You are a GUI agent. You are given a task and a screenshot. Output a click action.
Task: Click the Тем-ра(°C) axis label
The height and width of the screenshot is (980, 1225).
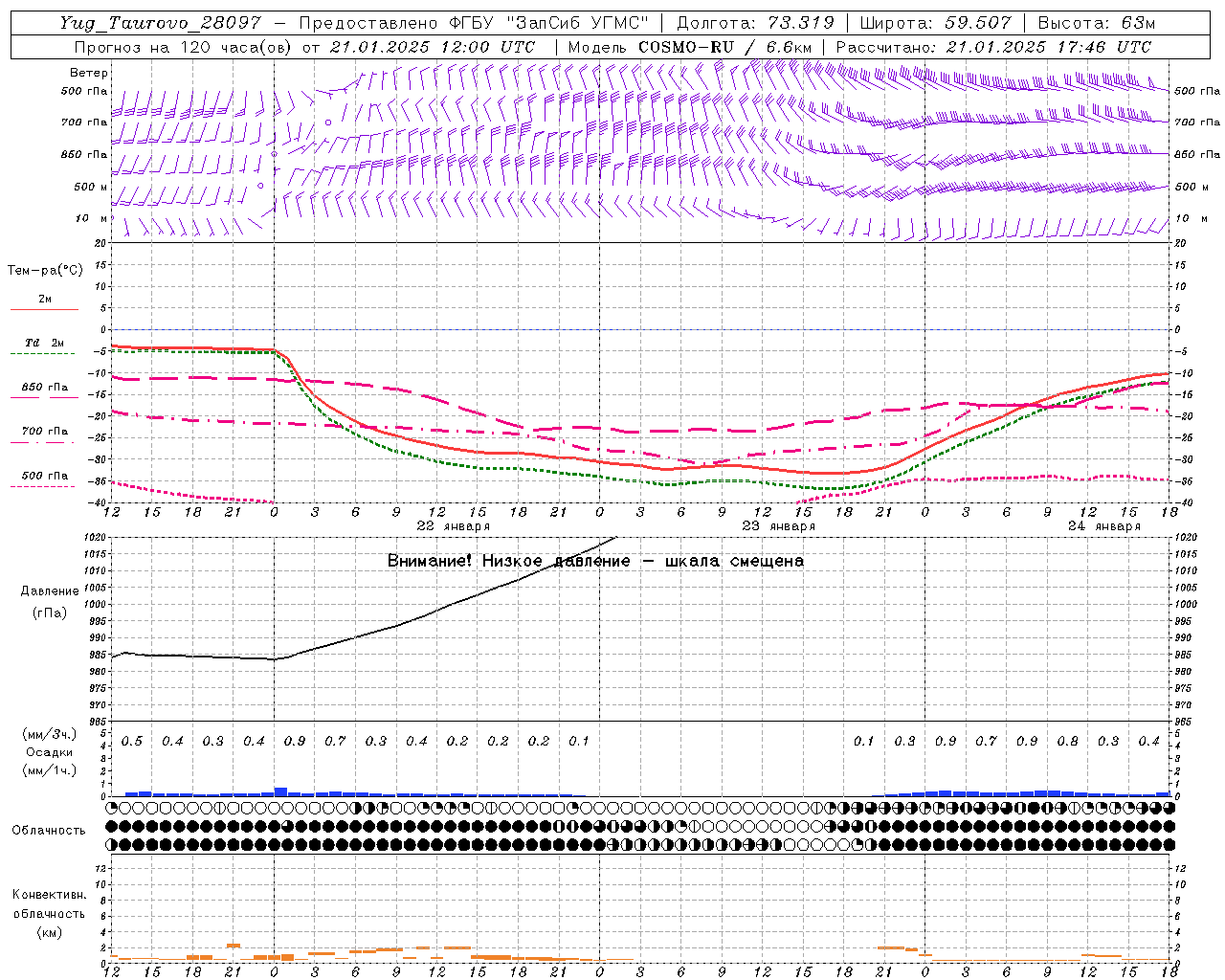45,271
